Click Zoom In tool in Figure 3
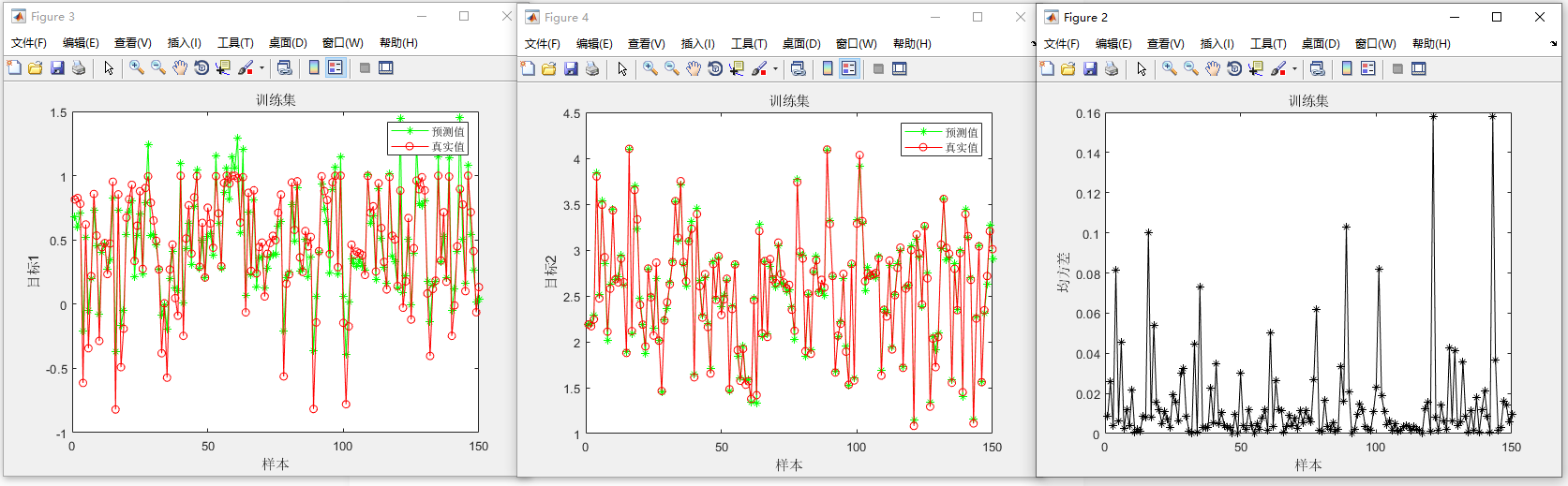Screen dimensions: 1568x486 [137, 67]
